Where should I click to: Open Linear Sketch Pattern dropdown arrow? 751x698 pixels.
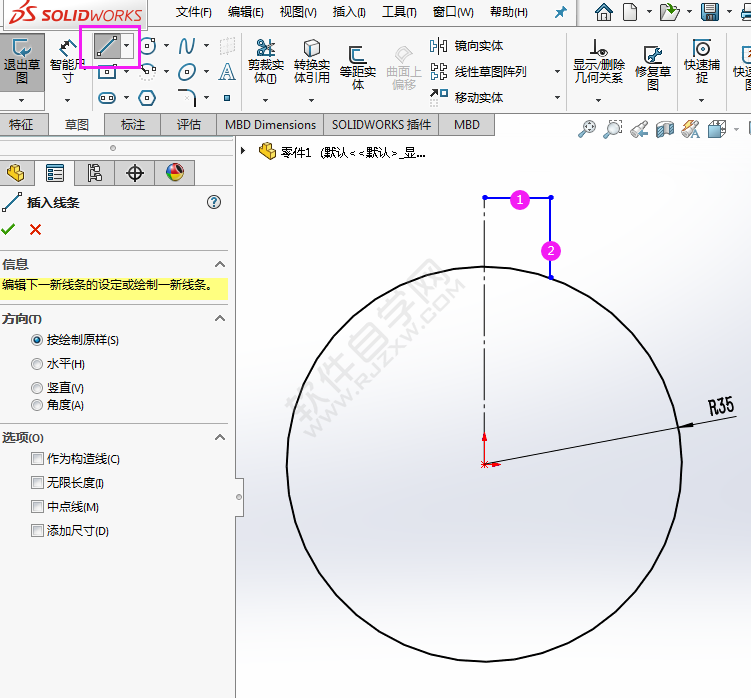pyautogui.click(x=557, y=72)
